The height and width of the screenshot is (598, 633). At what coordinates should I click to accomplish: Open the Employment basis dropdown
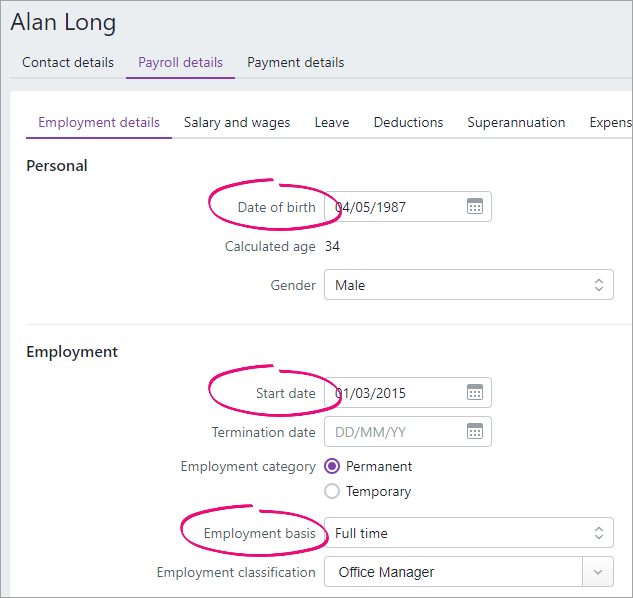[469, 533]
